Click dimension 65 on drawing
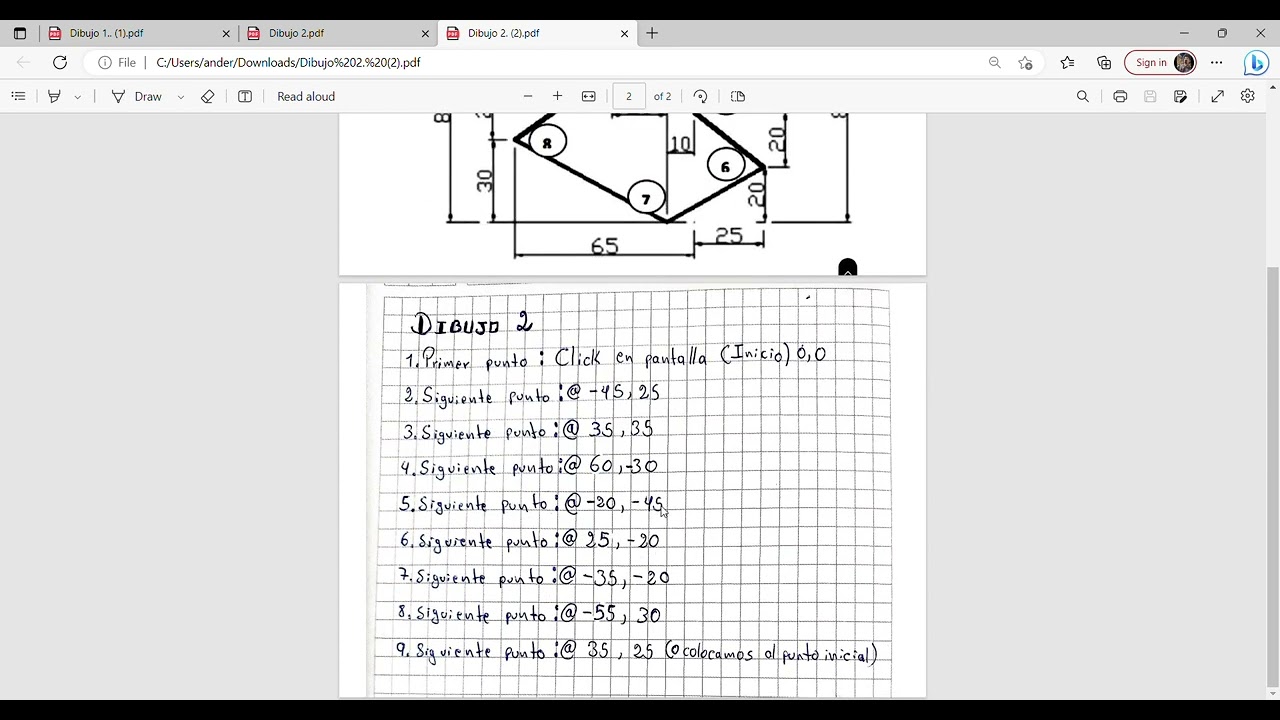Screen dimensions: 1280x720 click(604, 245)
